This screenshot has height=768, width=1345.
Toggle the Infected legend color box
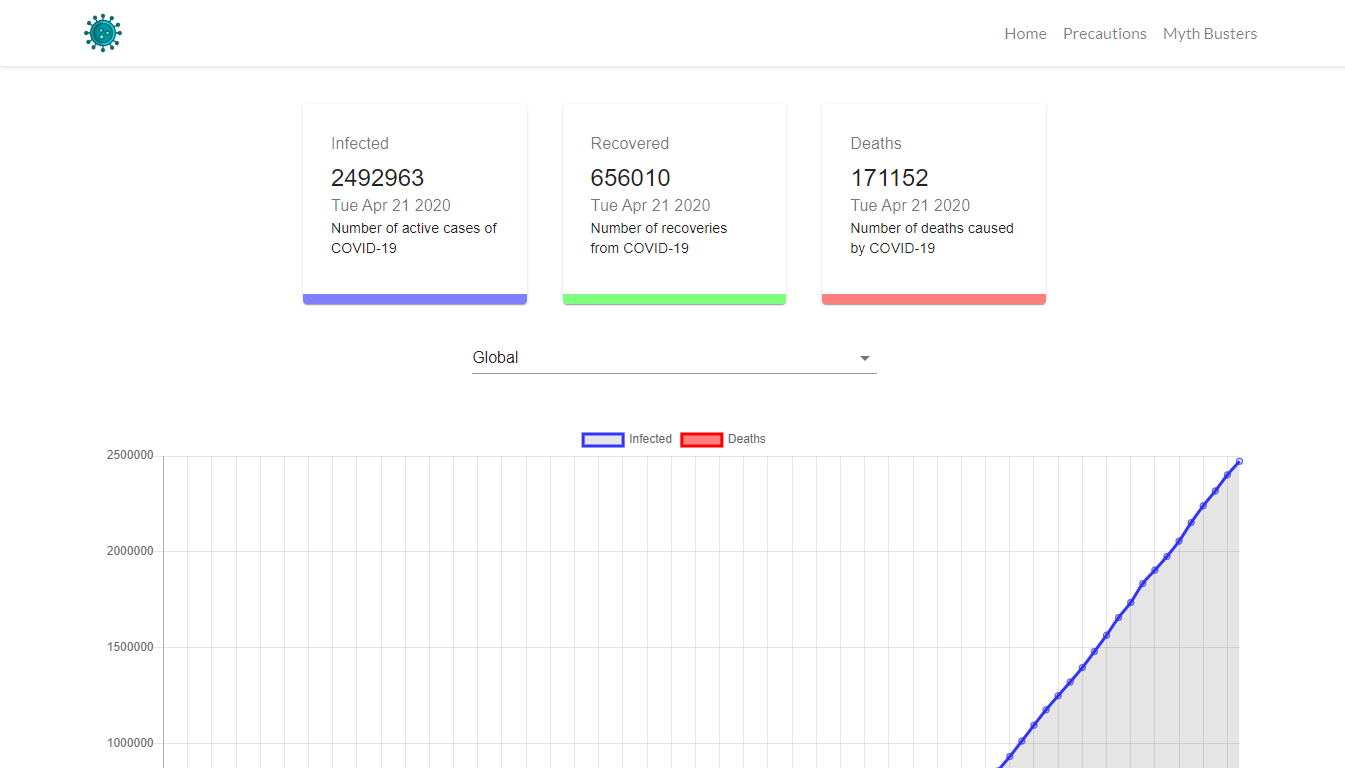603,439
